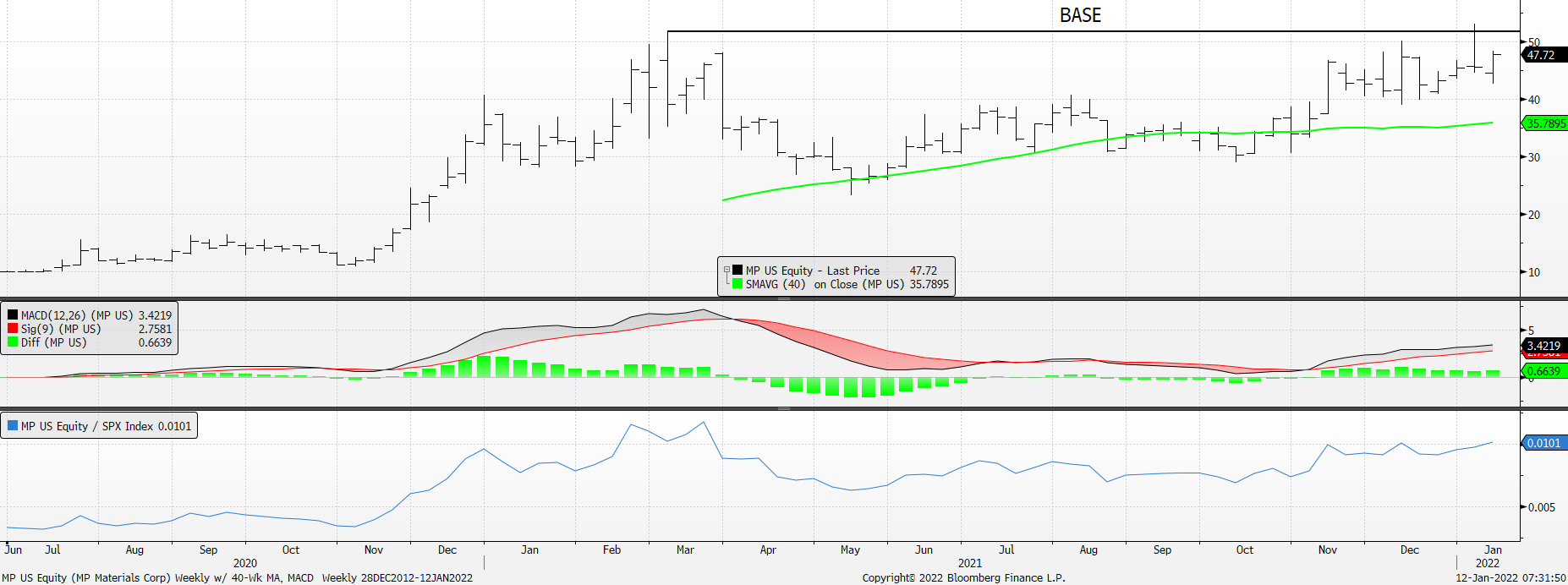
Task: Select 'SMAVG (40) on Close (MP US)' legend text
Action: point(825,284)
